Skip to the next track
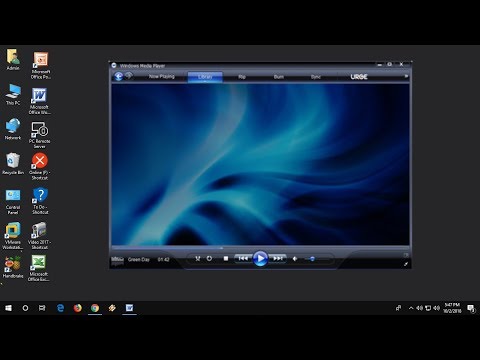Screen dimensions: 480x360 pos(278,258)
